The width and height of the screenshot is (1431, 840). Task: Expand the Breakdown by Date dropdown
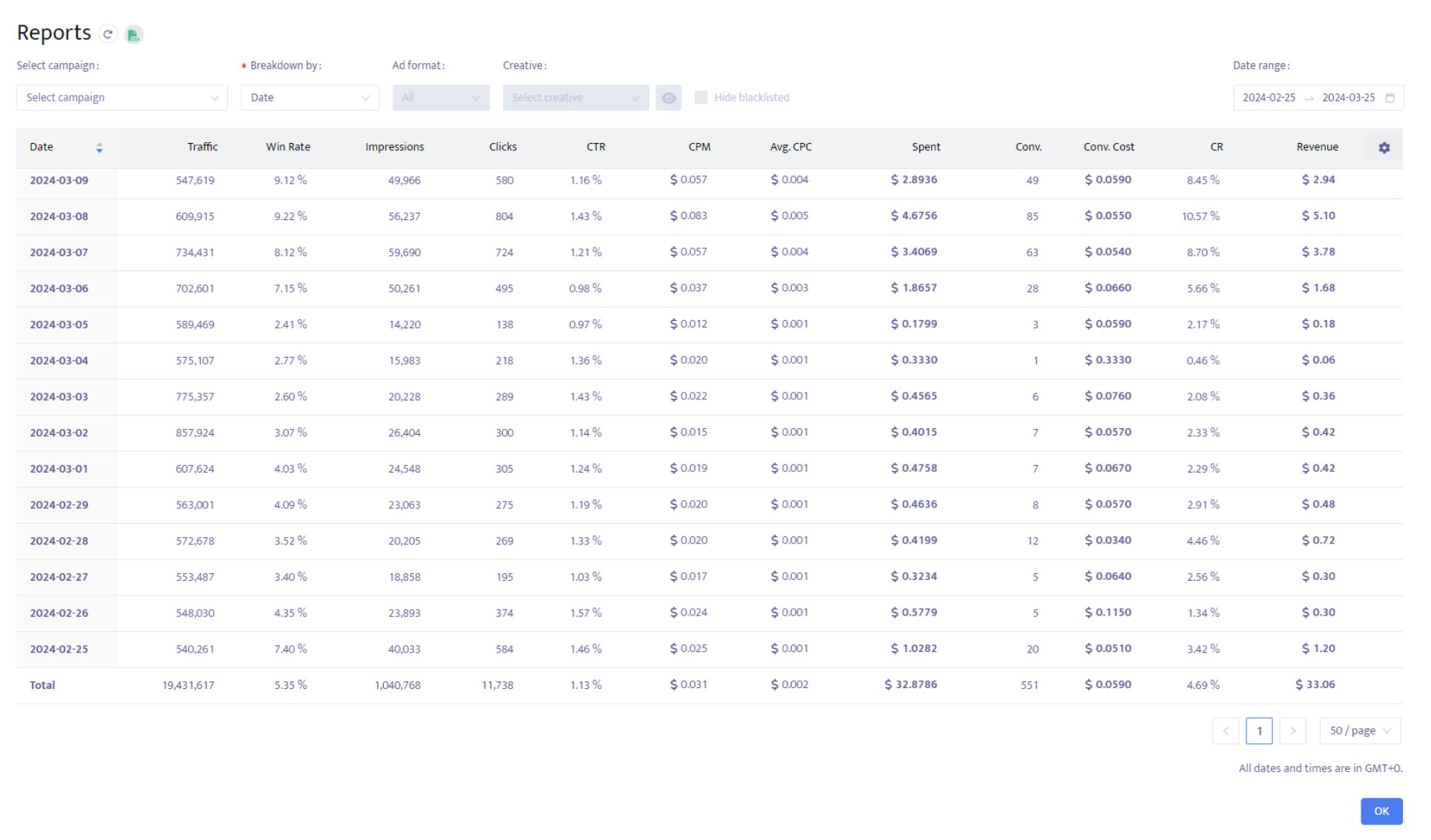(x=311, y=98)
